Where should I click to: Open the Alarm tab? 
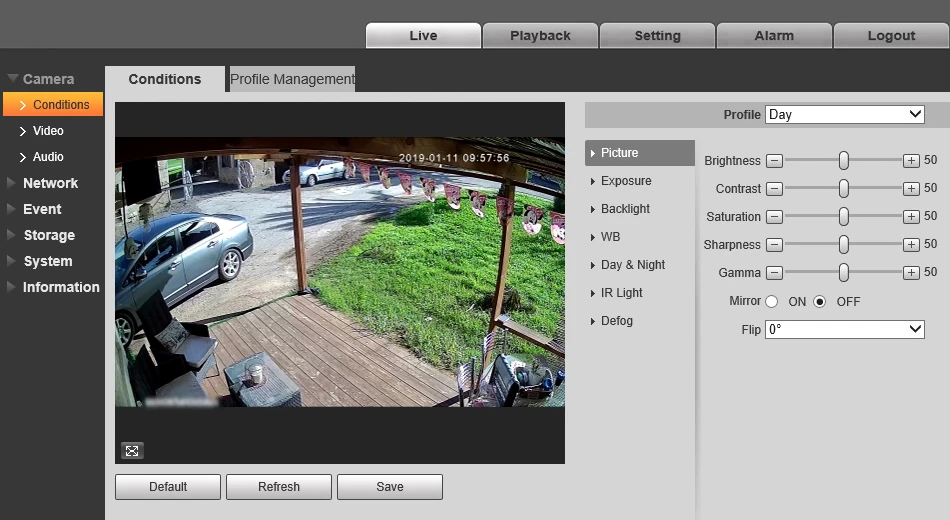[774, 35]
